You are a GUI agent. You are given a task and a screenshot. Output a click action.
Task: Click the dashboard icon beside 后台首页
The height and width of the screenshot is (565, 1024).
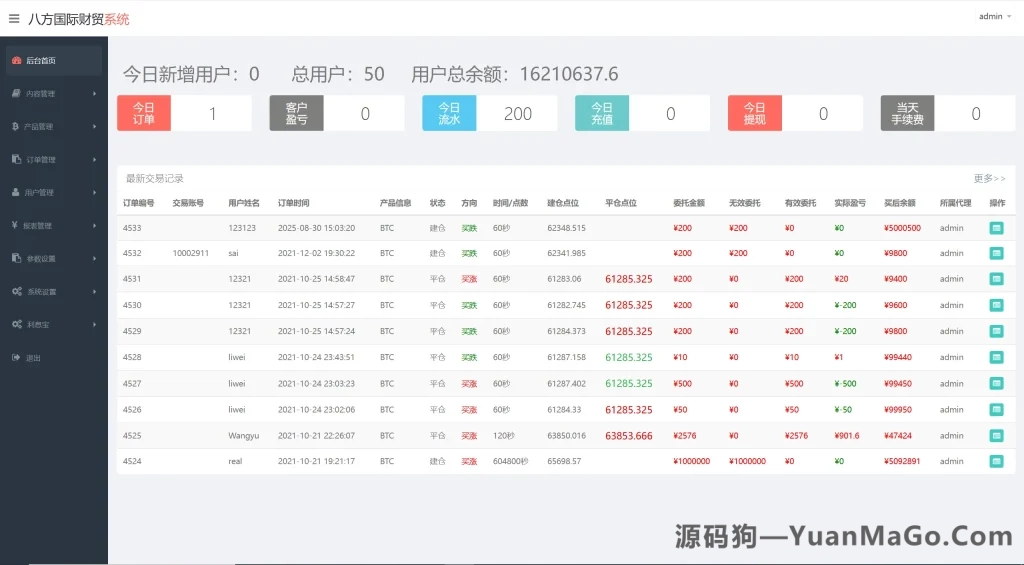coord(16,60)
